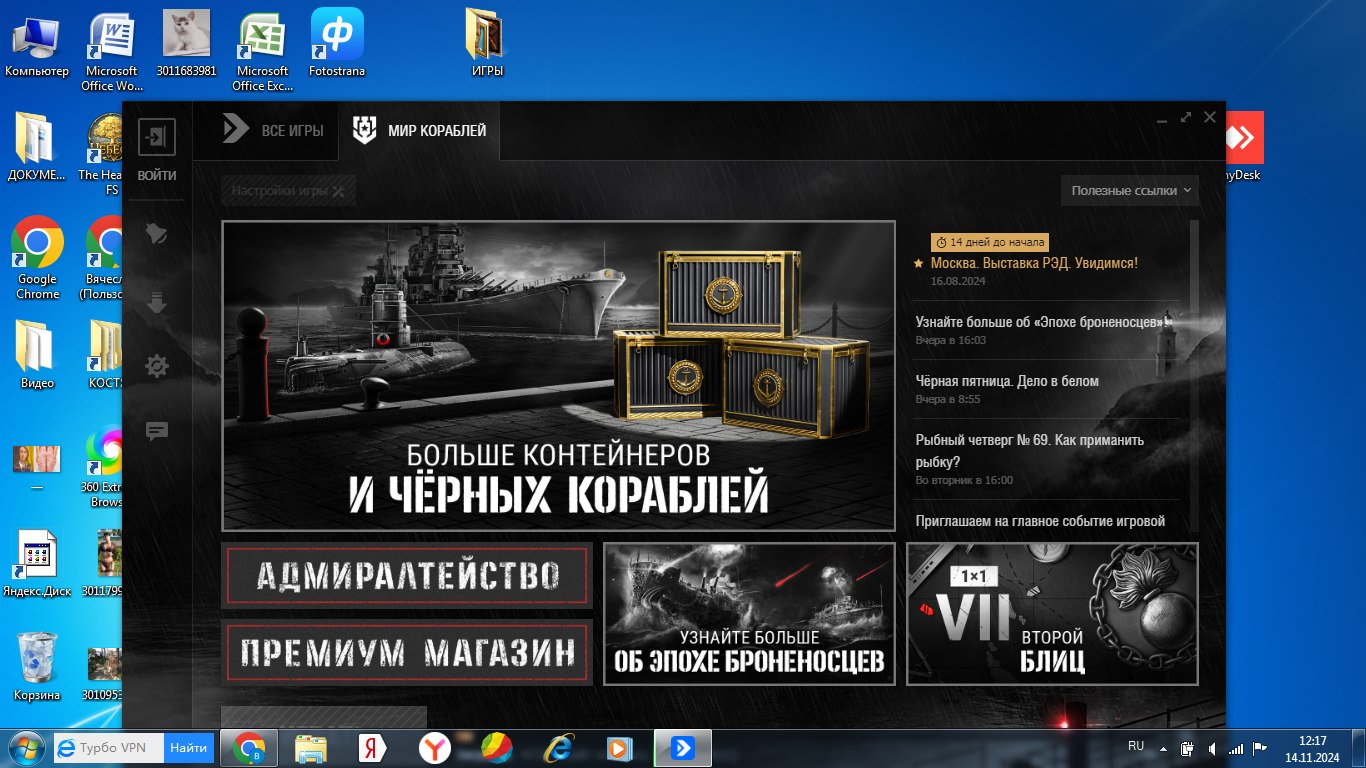This screenshot has height=768, width=1366.
Task: Click the Турбо VPN taskbar search field
Action: 108,747
